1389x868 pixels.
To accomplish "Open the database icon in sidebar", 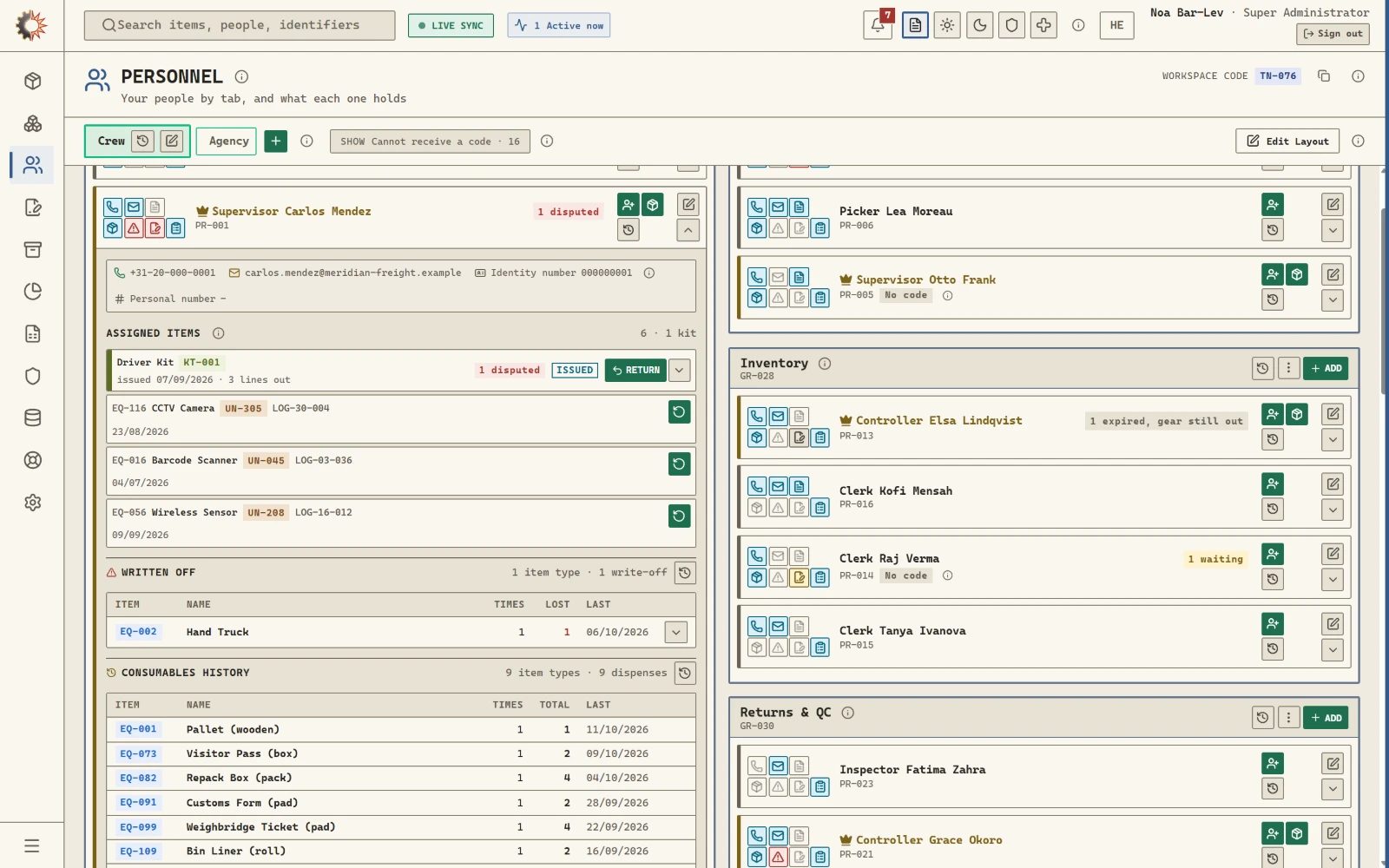I will click(33, 418).
